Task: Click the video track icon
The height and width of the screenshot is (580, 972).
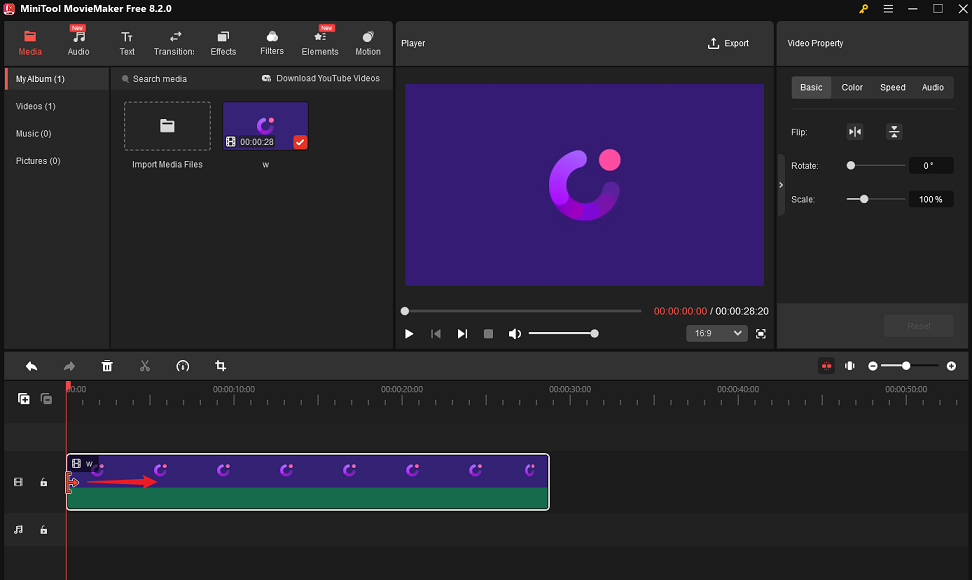Action: (18, 482)
